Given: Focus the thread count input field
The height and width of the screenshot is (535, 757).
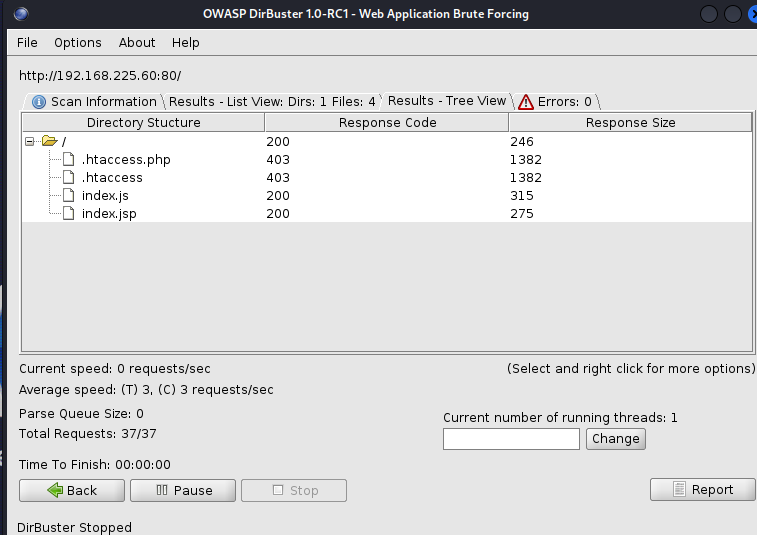Looking at the screenshot, I should pos(511,439).
